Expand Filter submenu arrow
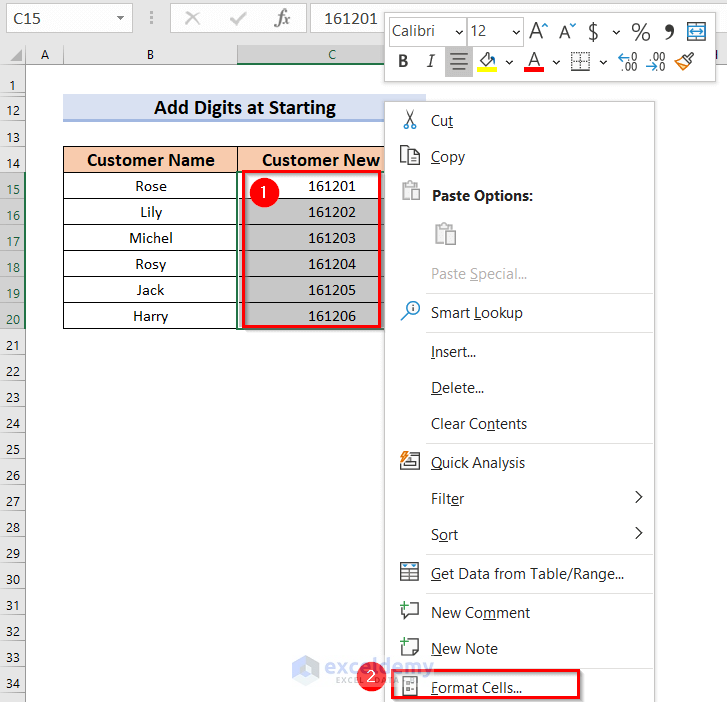Screen dimensions: 727x702 tap(638, 497)
